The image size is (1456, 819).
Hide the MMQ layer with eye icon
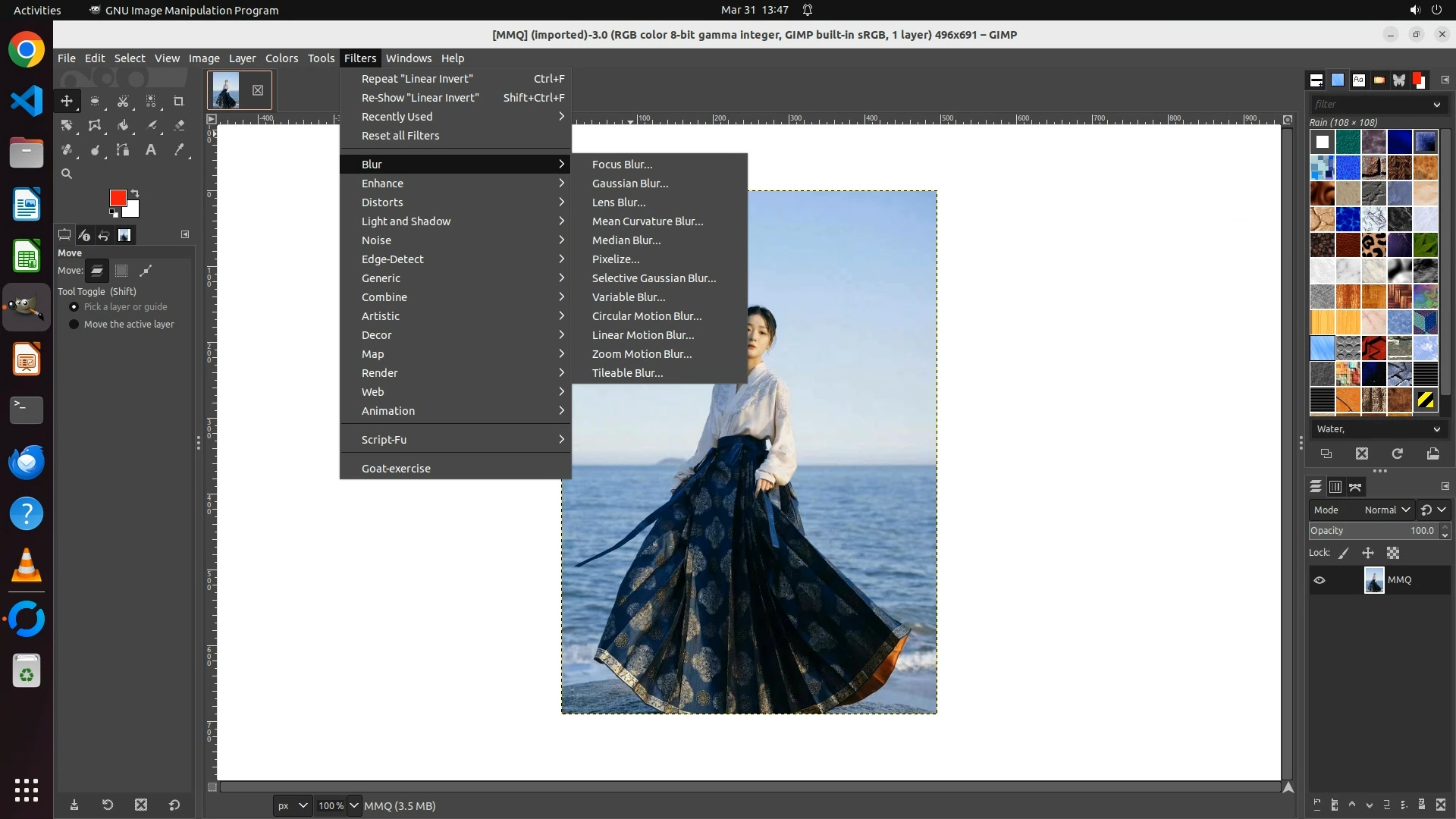1319,580
